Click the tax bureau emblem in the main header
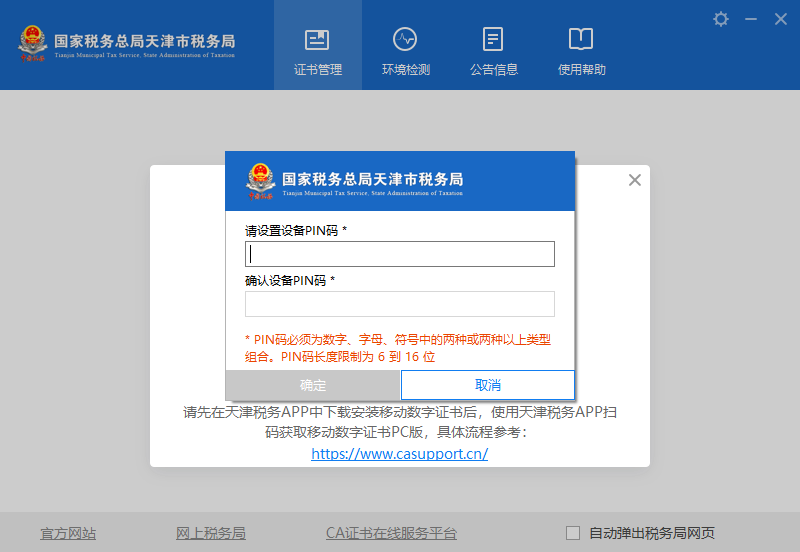 pyautogui.click(x=32, y=44)
